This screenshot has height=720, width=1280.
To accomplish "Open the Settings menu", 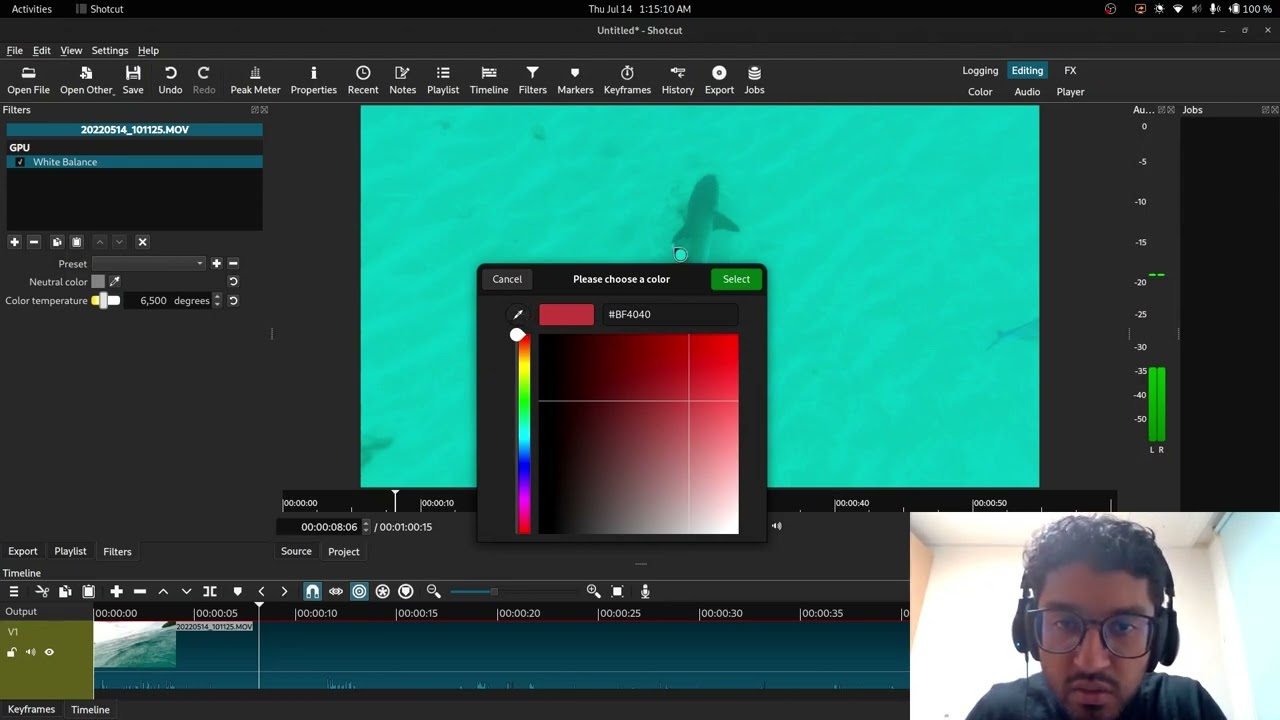I will (x=110, y=50).
